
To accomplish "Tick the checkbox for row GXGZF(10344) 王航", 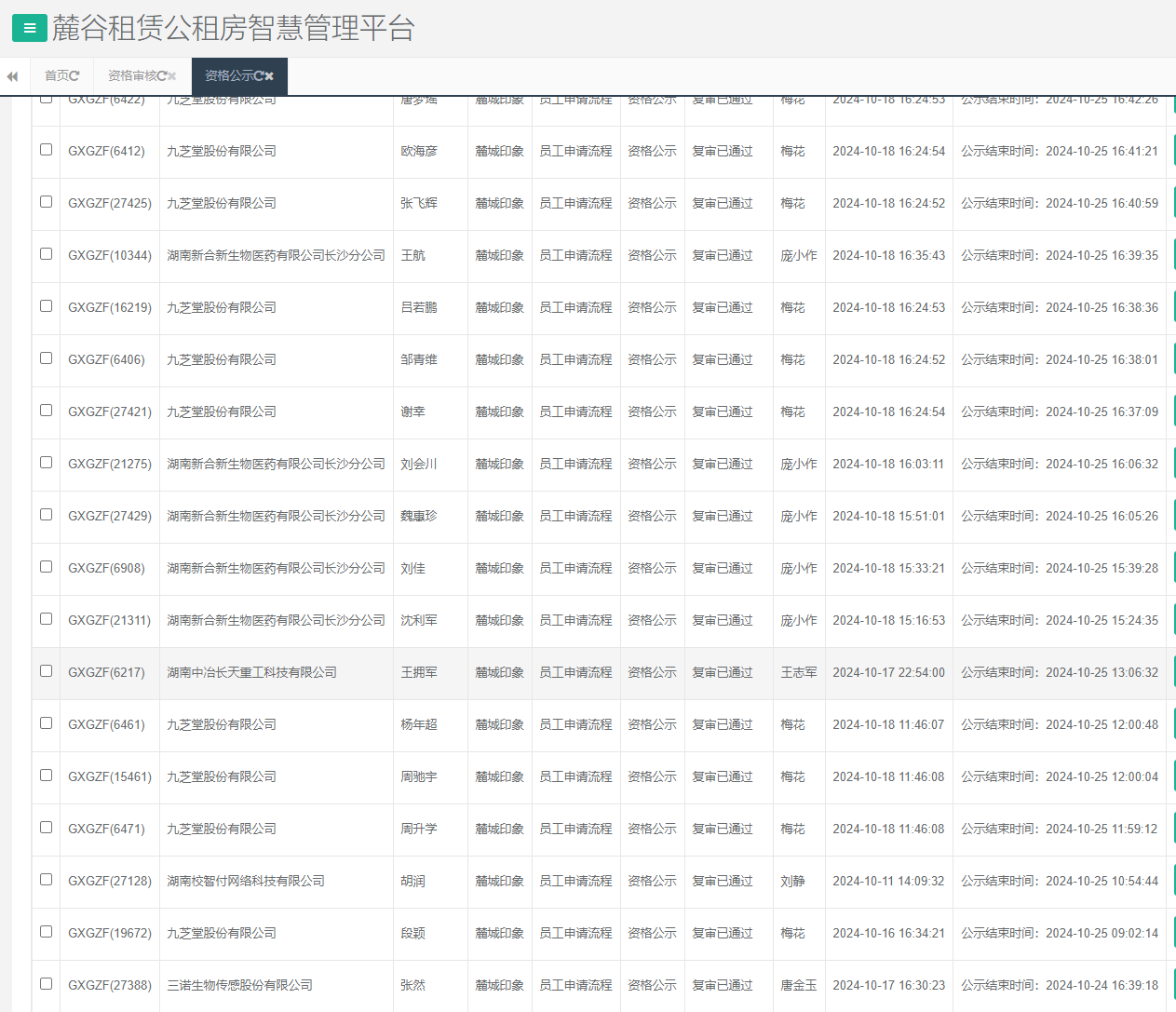I will pos(46,254).
